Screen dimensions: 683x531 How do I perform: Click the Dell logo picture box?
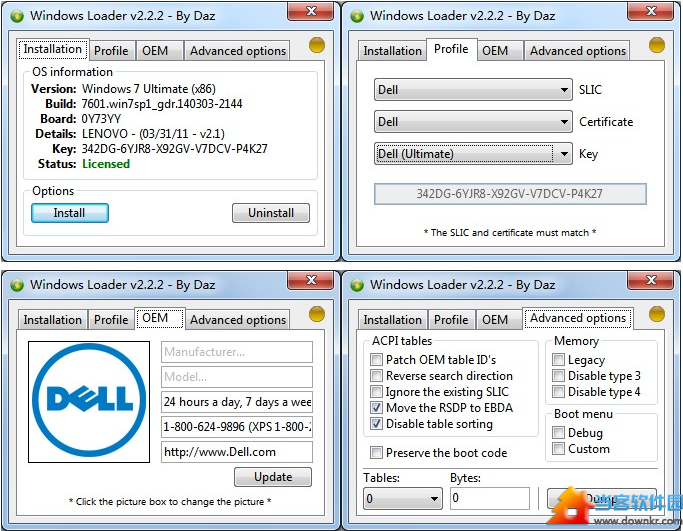point(89,402)
